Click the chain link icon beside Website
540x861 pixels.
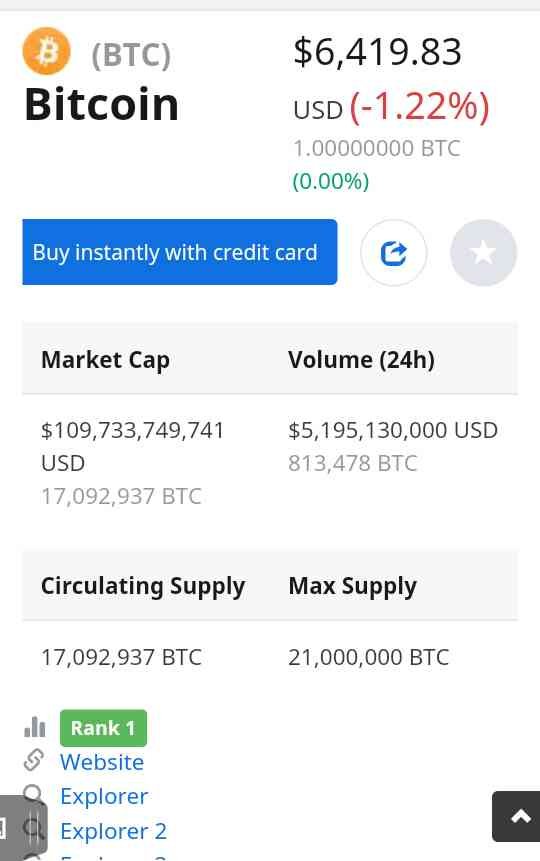[x=34, y=761]
